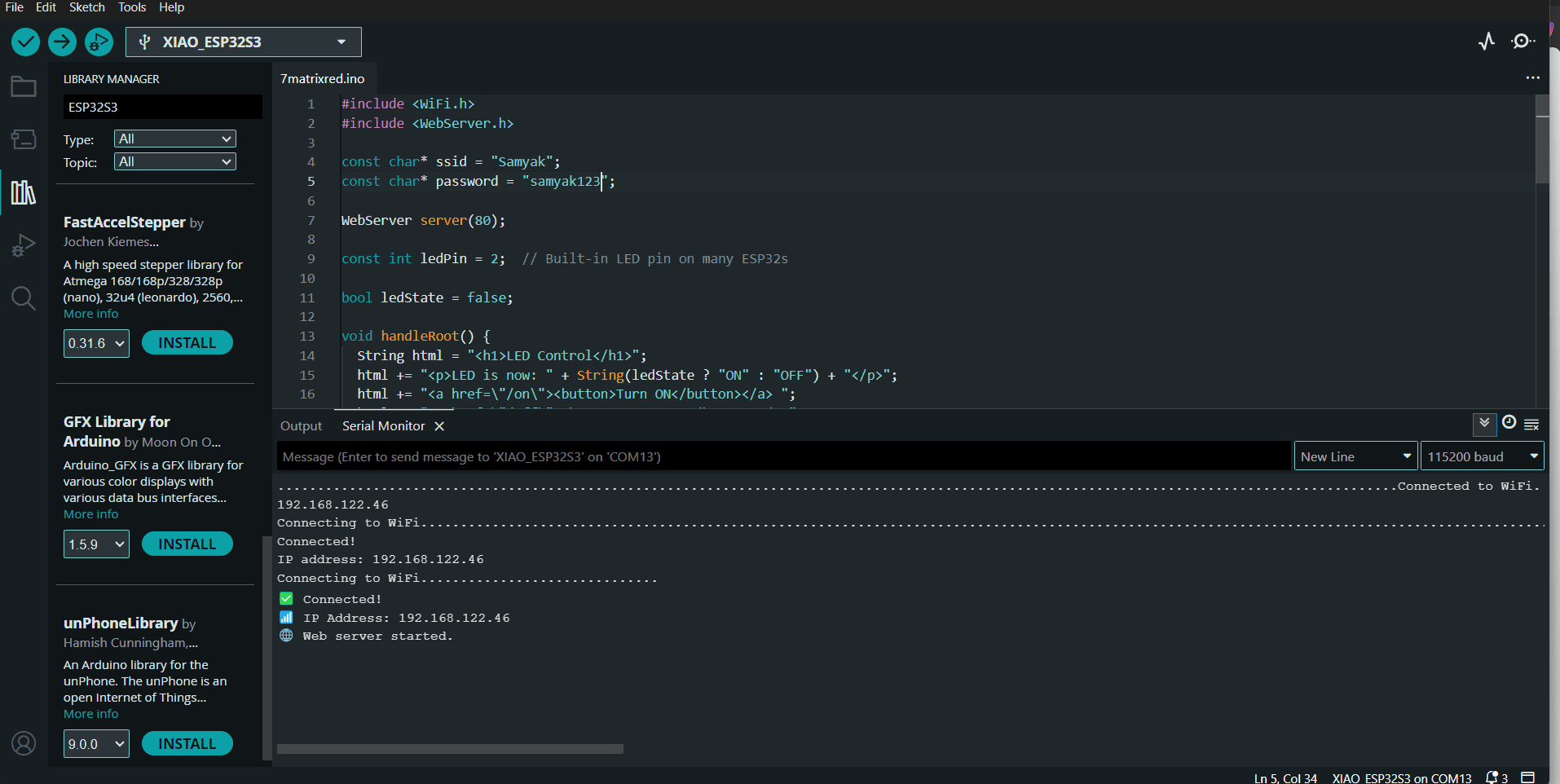Open the library Type filter dropdown

click(x=175, y=139)
